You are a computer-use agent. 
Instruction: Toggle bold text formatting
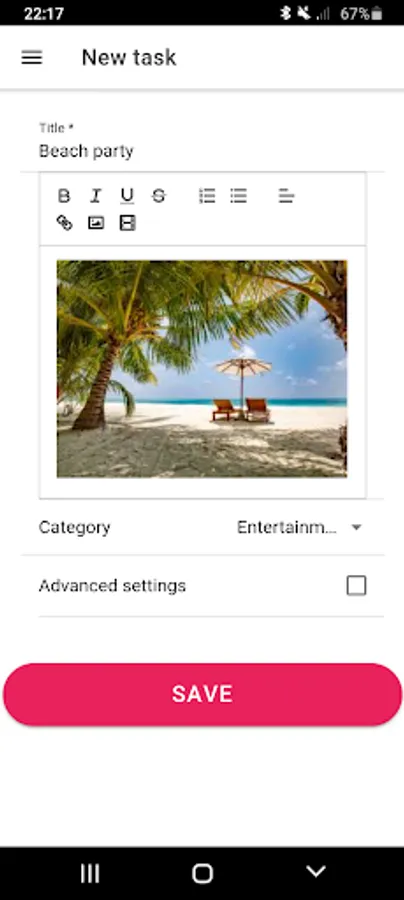click(x=64, y=196)
